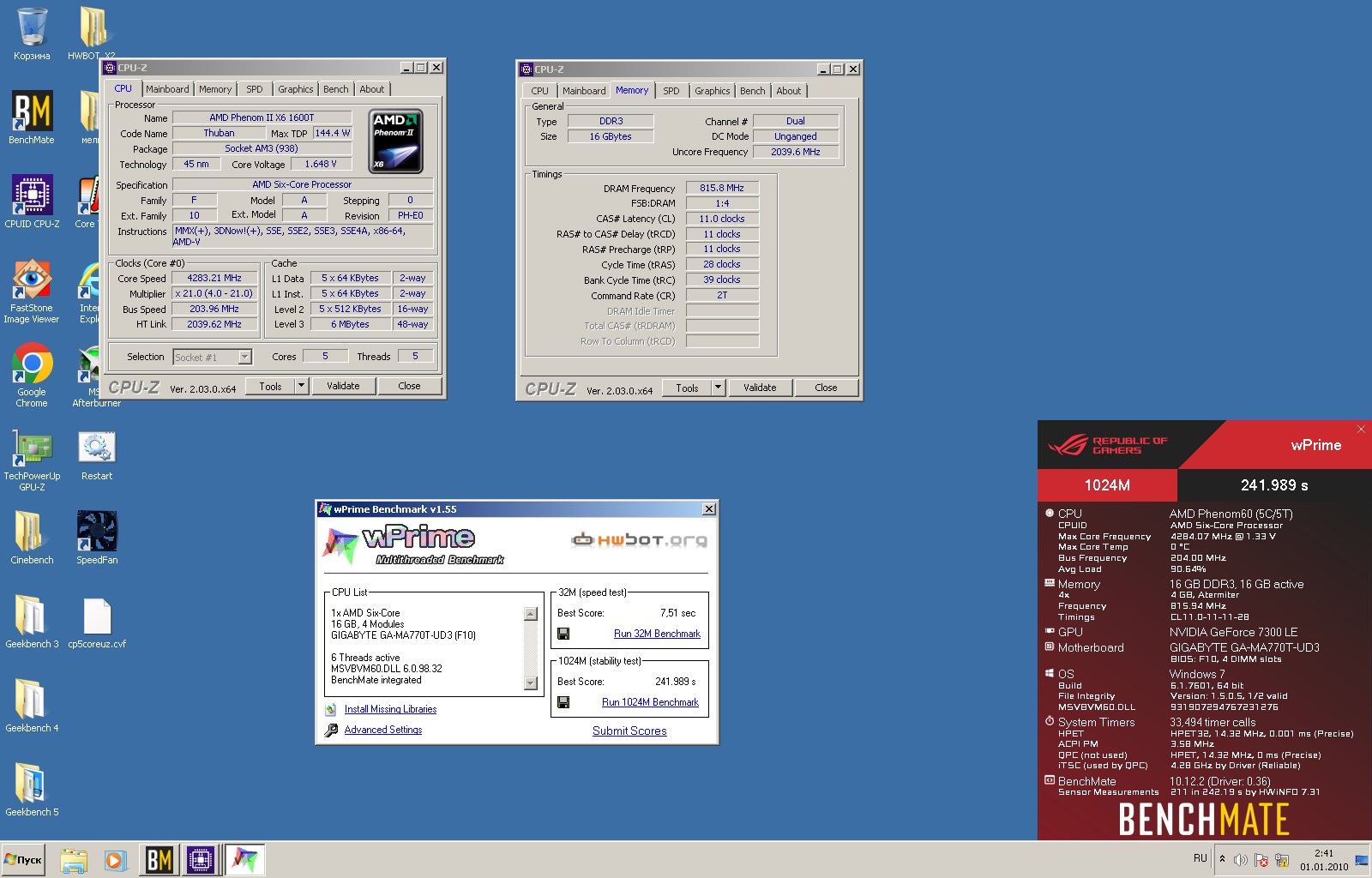Open Tools dropdown arrow in memory CPU-Z
The height and width of the screenshot is (878, 1372).
click(x=718, y=388)
